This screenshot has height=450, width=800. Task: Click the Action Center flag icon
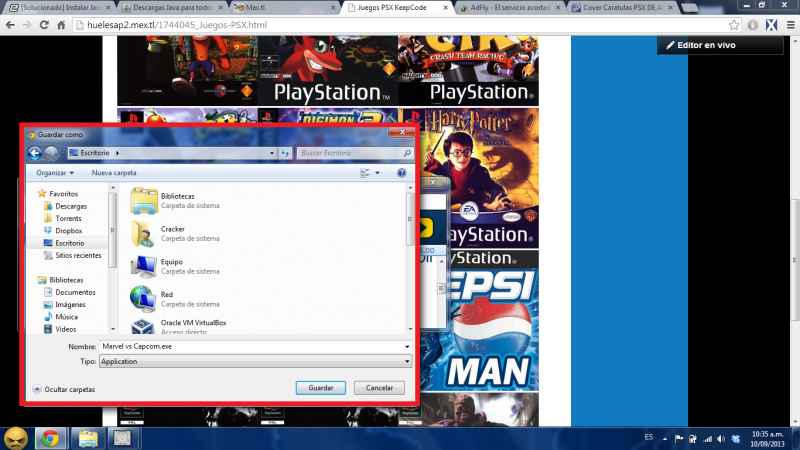[679, 439]
